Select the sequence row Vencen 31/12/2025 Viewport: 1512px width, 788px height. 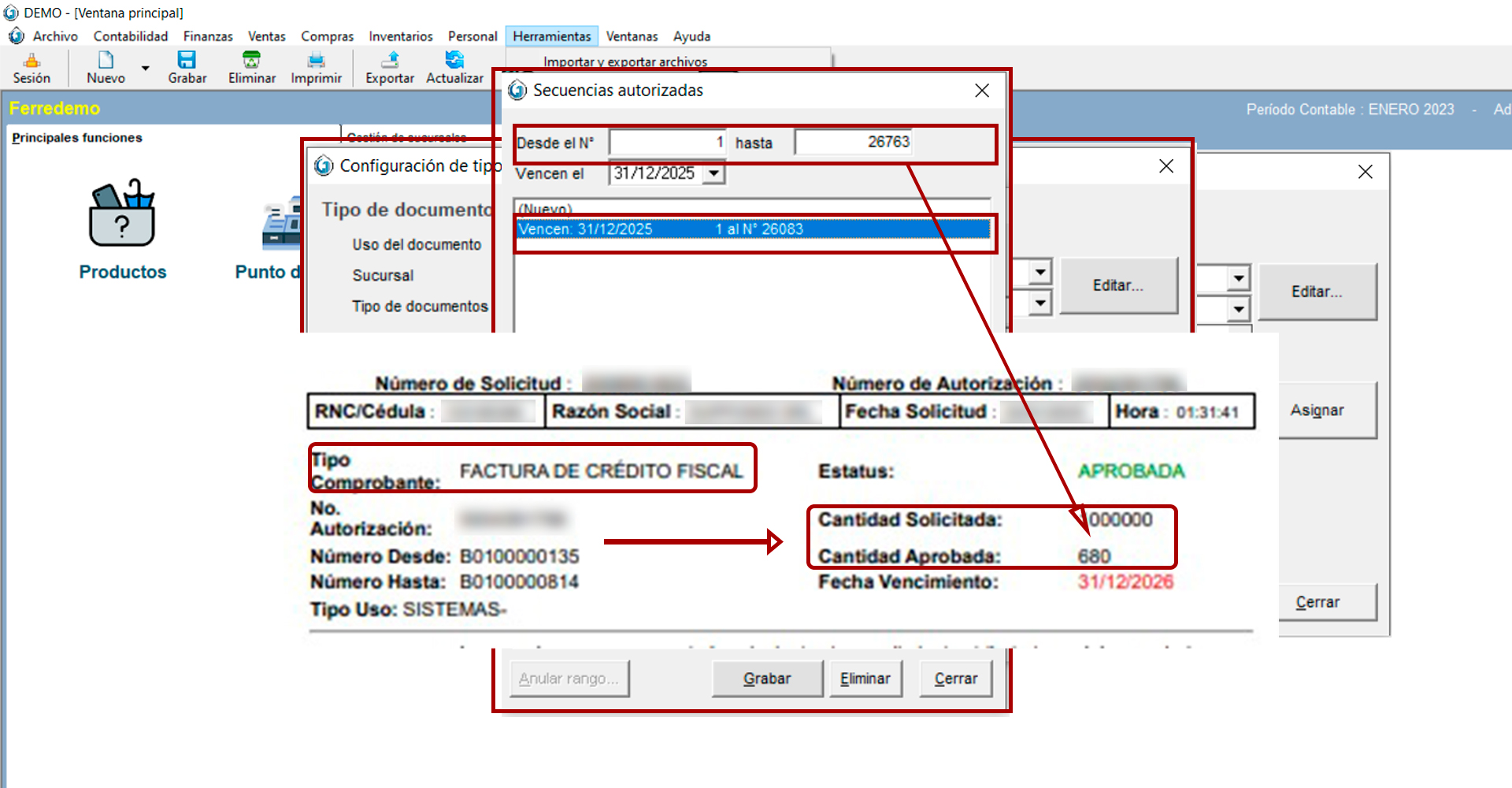(x=752, y=229)
